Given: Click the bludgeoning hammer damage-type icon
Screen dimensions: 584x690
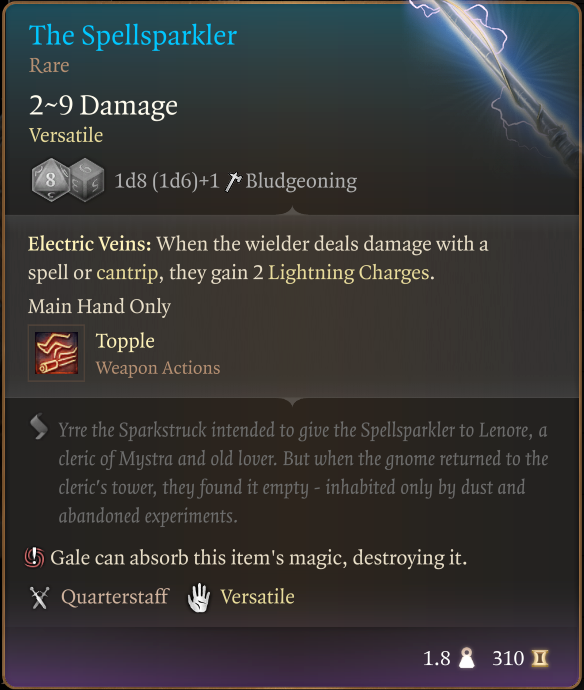Looking at the screenshot, I should [233, 181].
